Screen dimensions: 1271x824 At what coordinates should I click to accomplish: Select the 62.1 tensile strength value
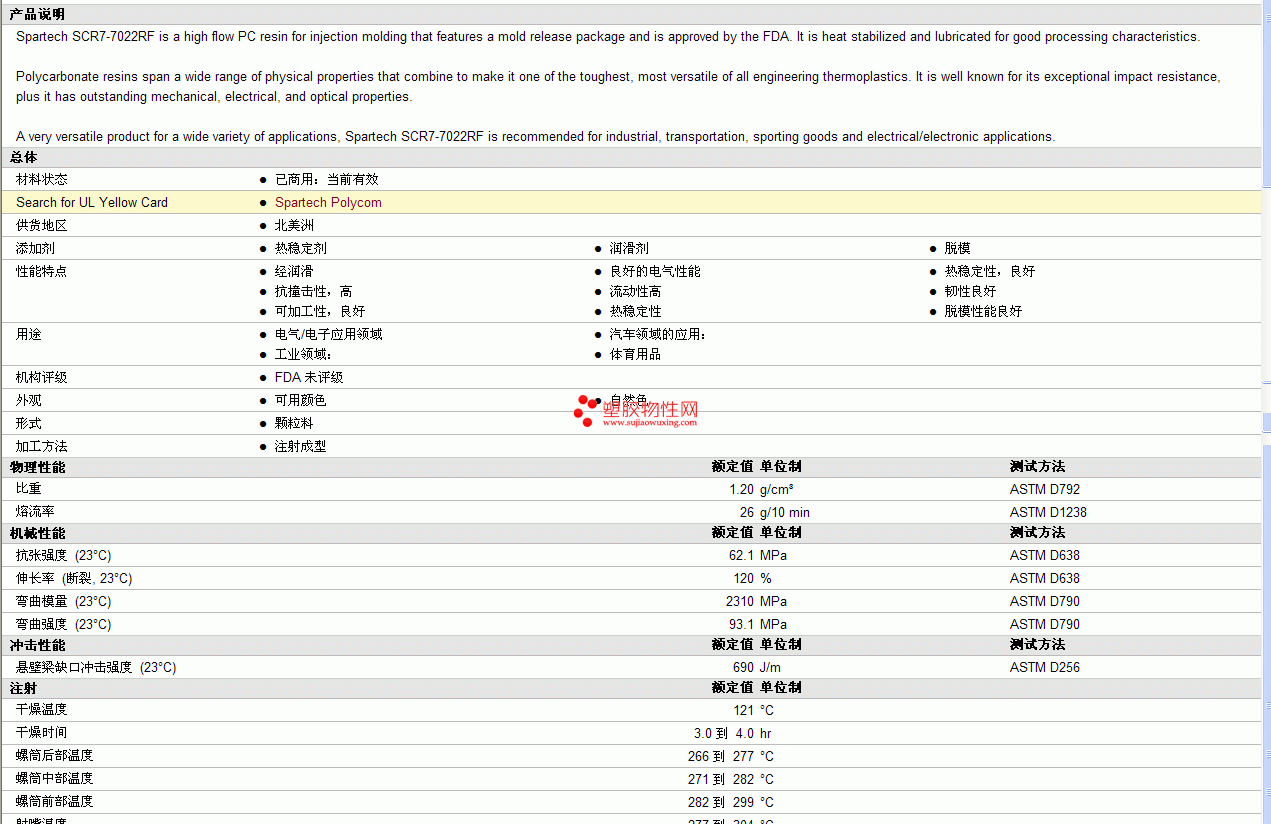point(741,555)
